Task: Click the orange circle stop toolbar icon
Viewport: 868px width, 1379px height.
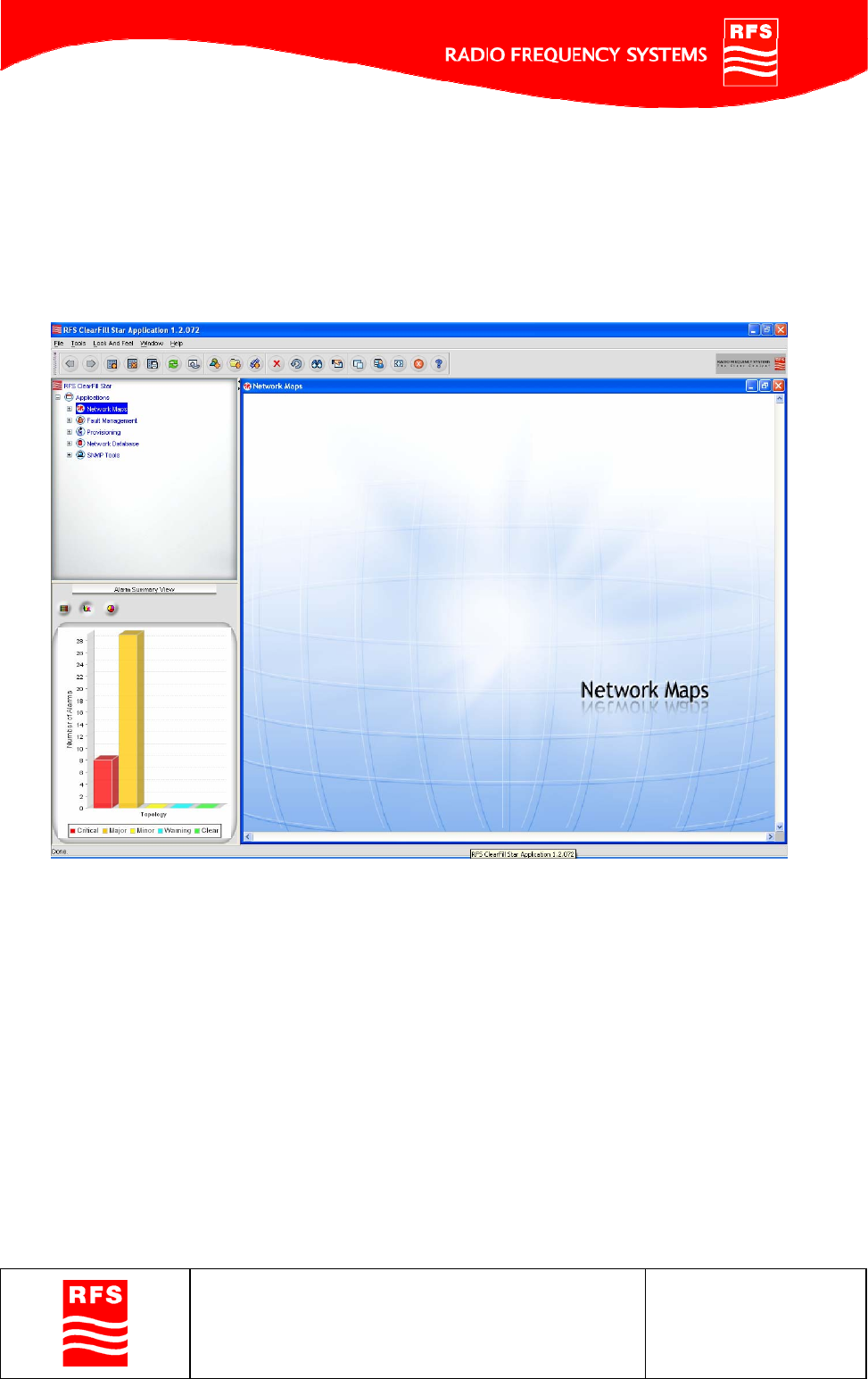Action: click(418, 364)
